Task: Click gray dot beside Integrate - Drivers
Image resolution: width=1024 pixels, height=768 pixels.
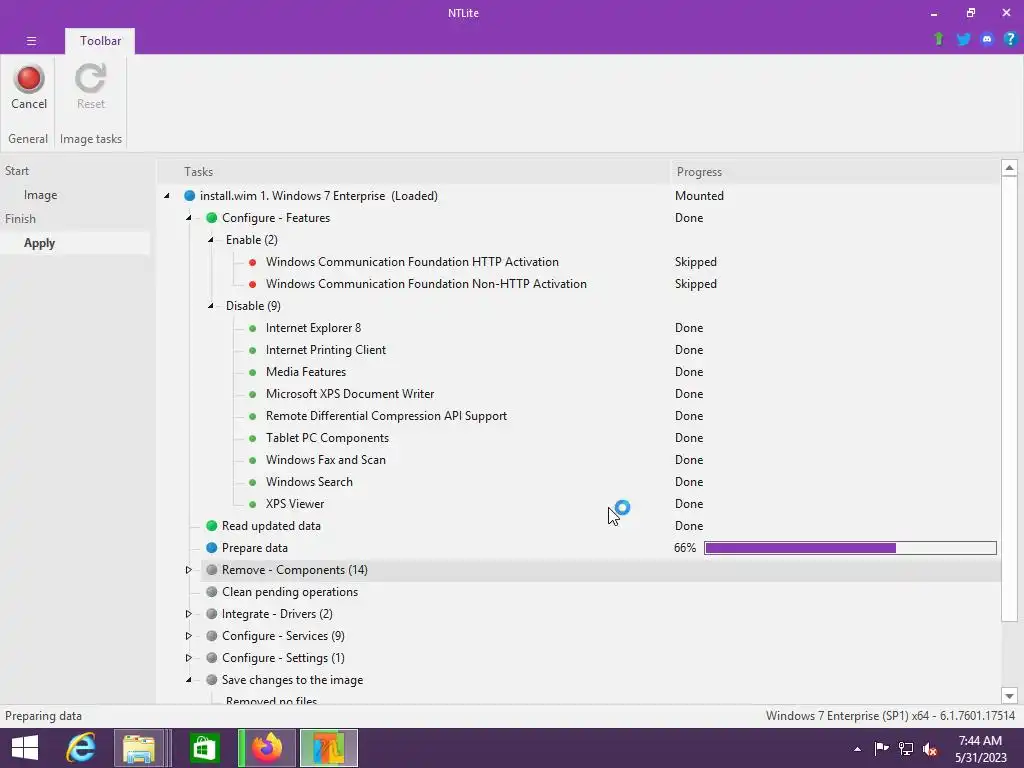Action: [x=212, y=614]
